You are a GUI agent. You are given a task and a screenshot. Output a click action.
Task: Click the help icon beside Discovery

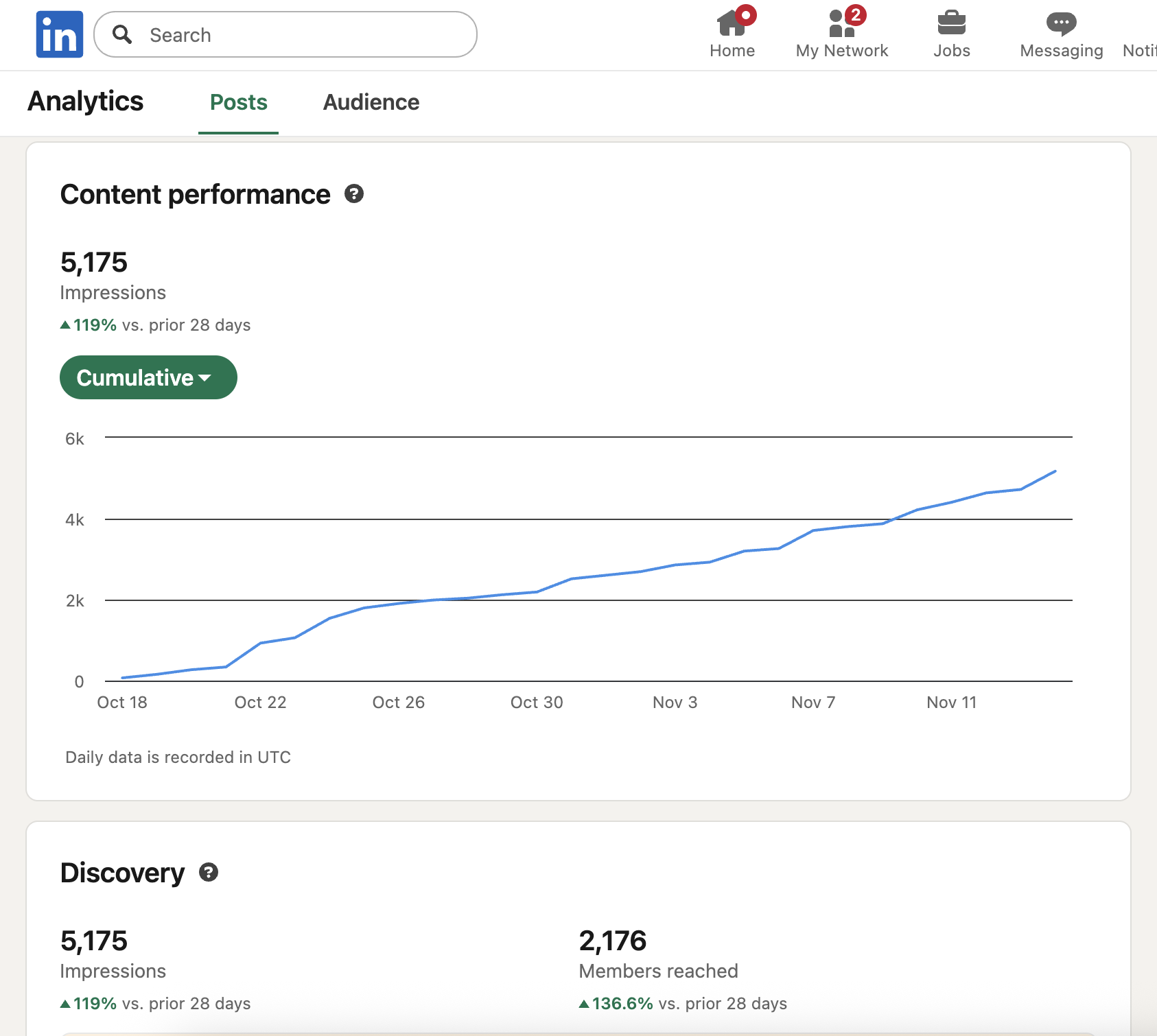click(209, 872)
